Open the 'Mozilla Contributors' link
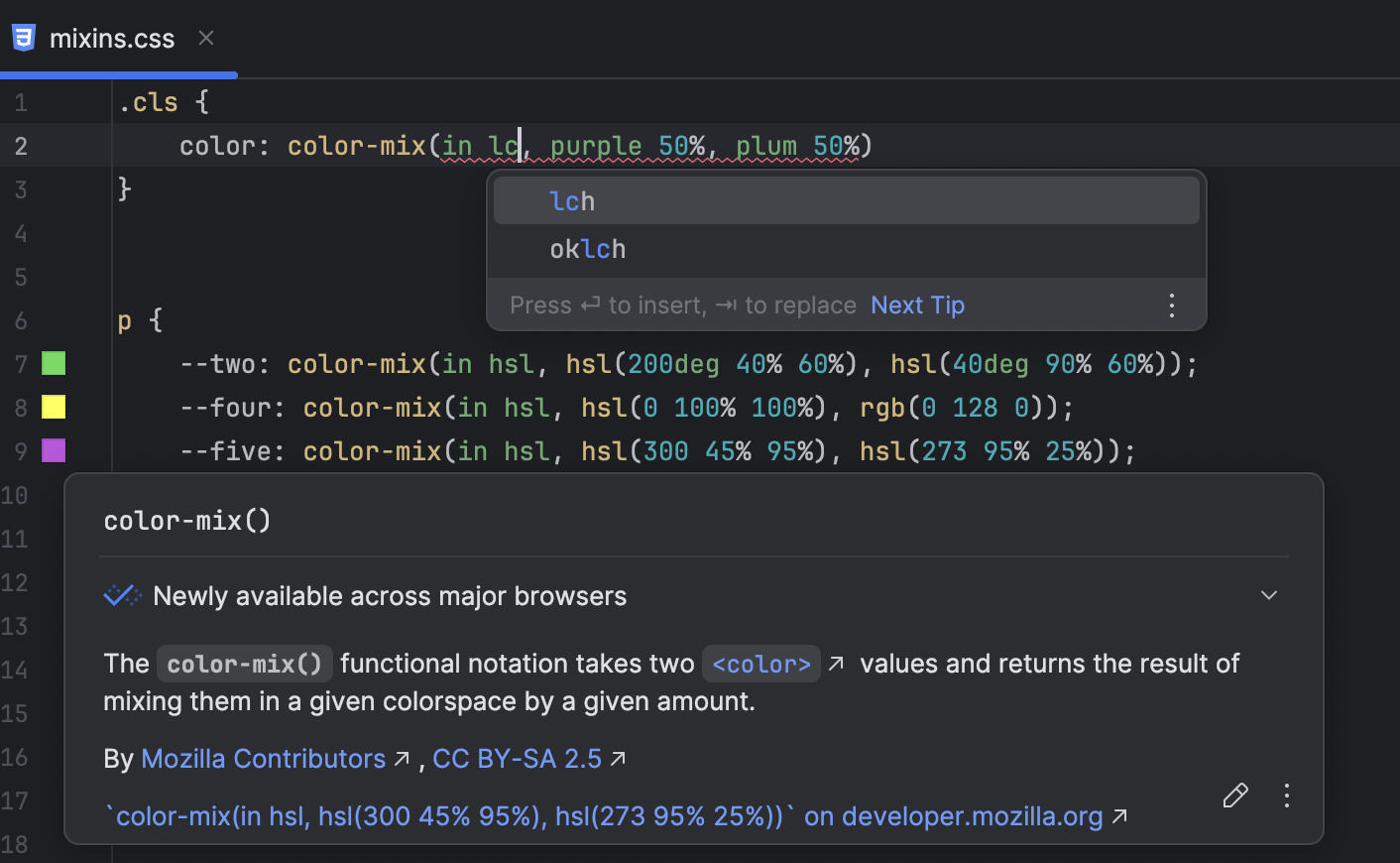 (263, 759)
